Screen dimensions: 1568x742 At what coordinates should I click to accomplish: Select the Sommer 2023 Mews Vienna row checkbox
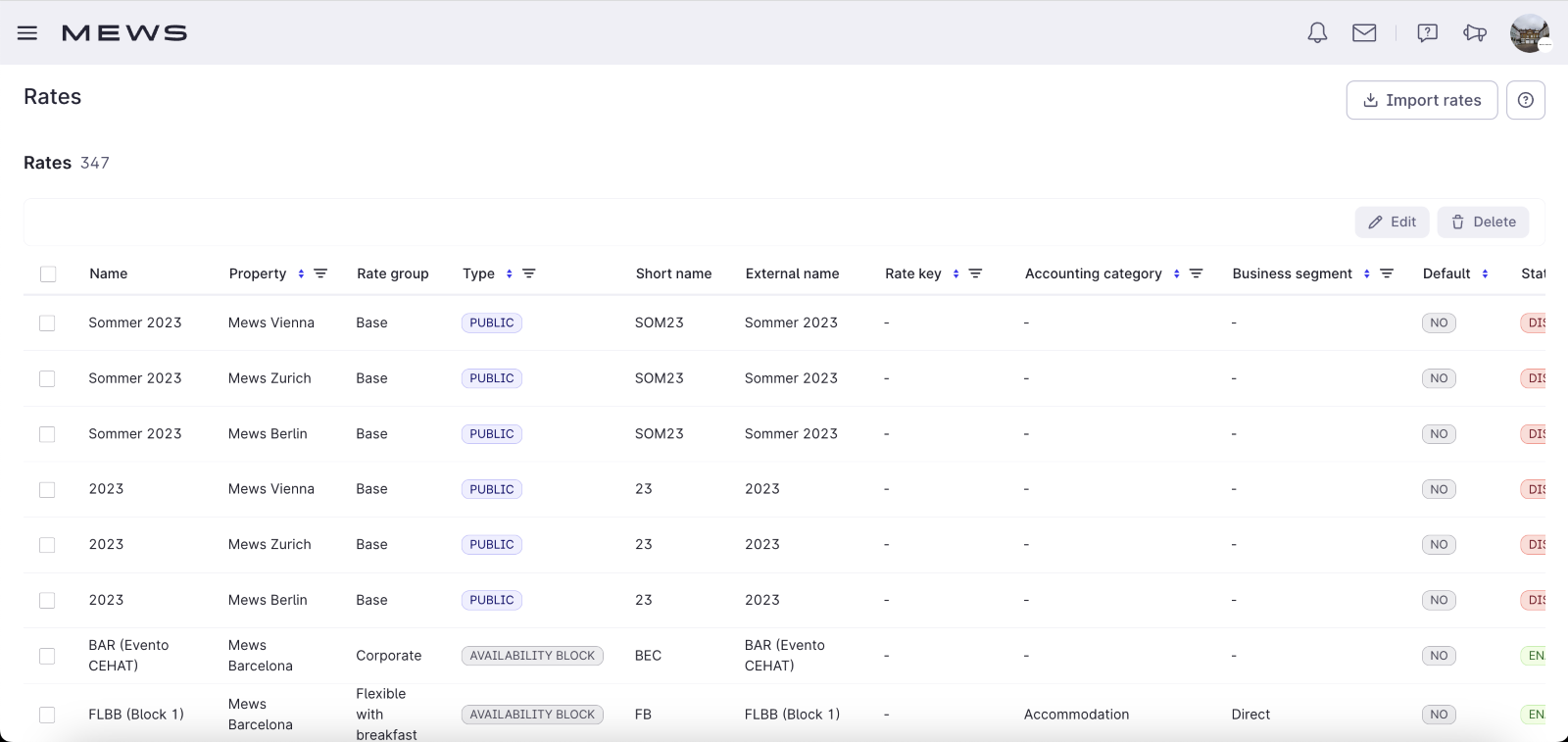47,323
